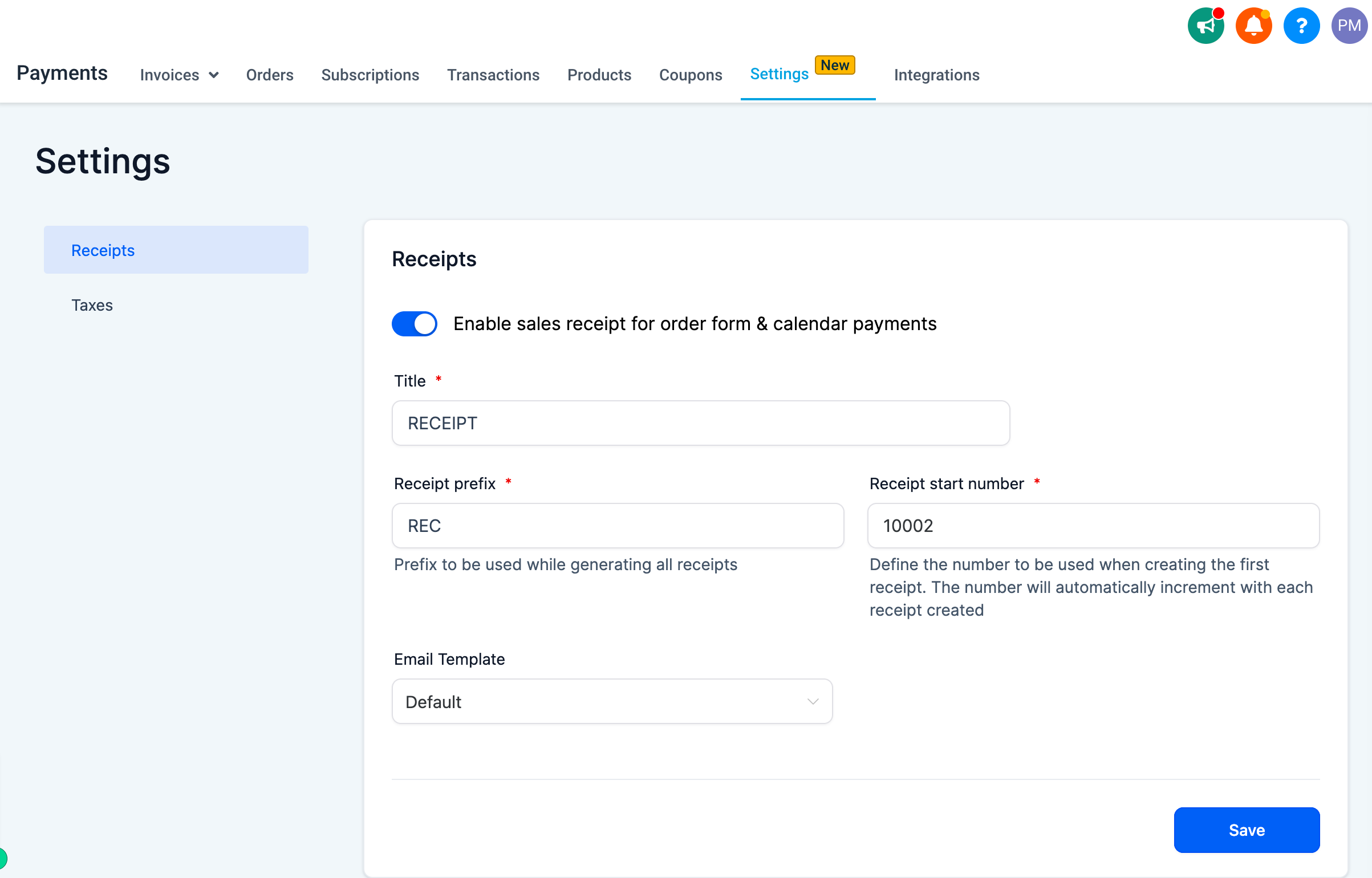
Task: Click the Settings tab
Action: tap(779, 74)
